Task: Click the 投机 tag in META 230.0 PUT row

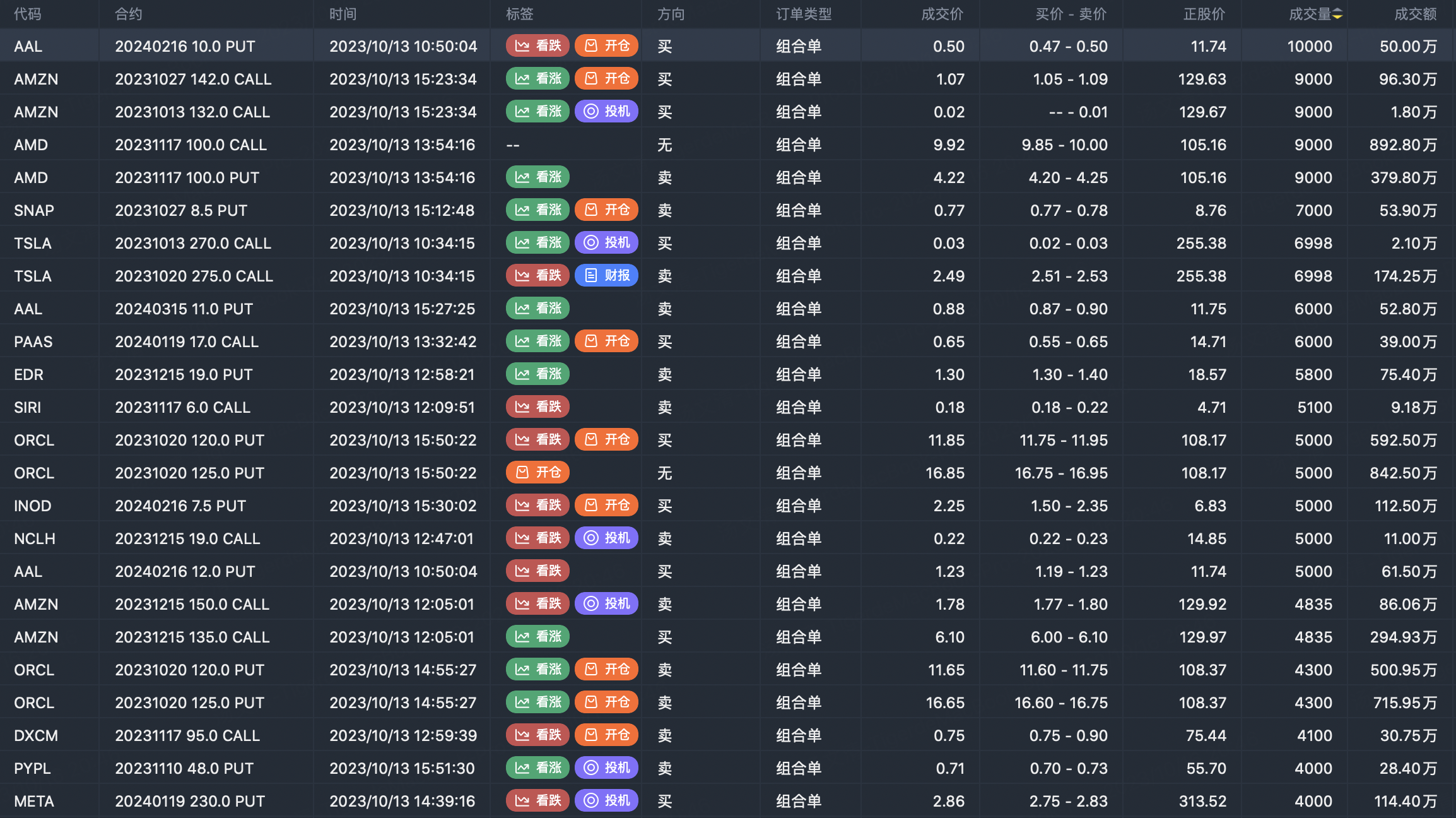Action: [607, 800]
